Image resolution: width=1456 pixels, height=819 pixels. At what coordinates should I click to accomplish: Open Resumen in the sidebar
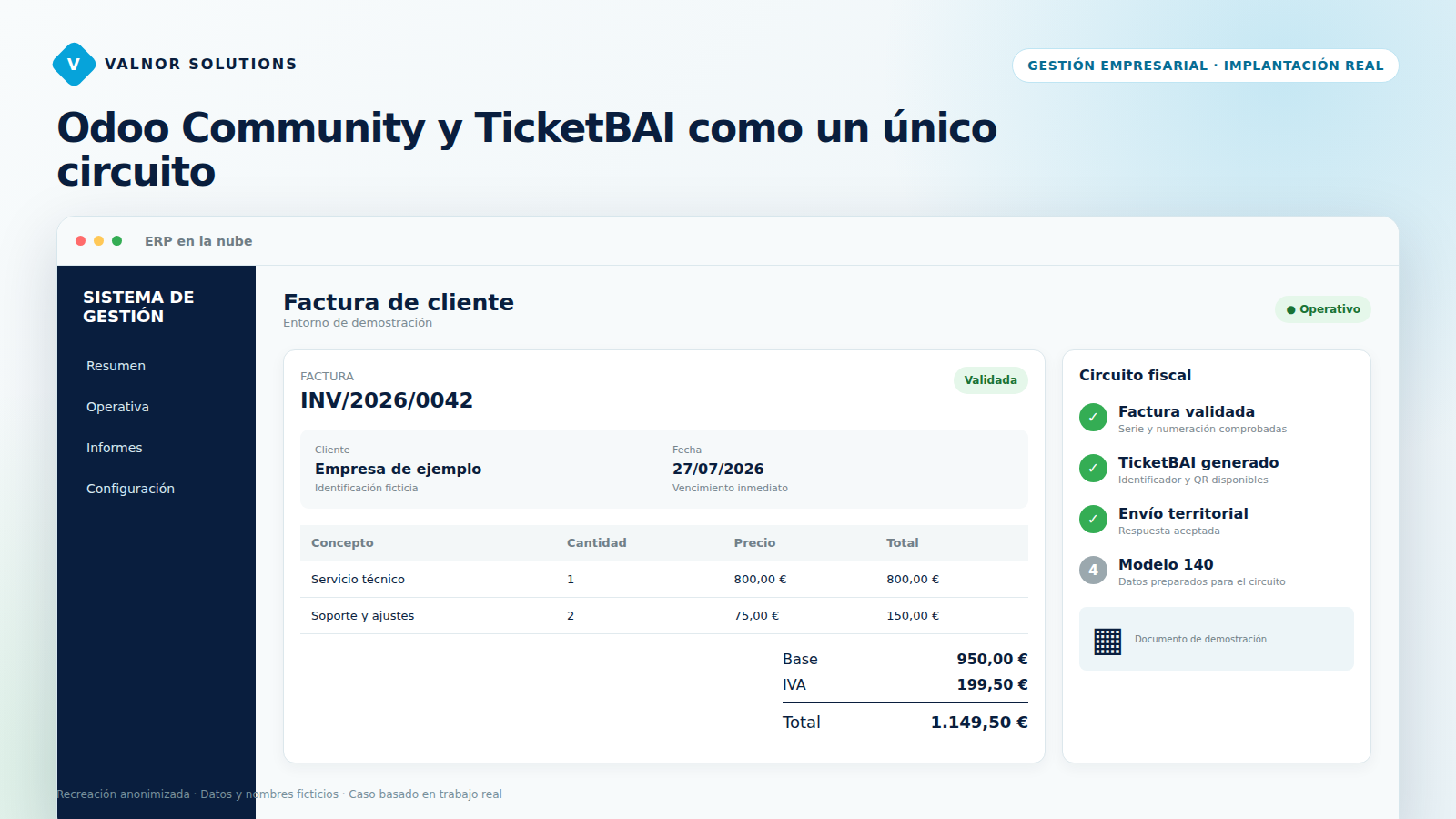[116, 366]
